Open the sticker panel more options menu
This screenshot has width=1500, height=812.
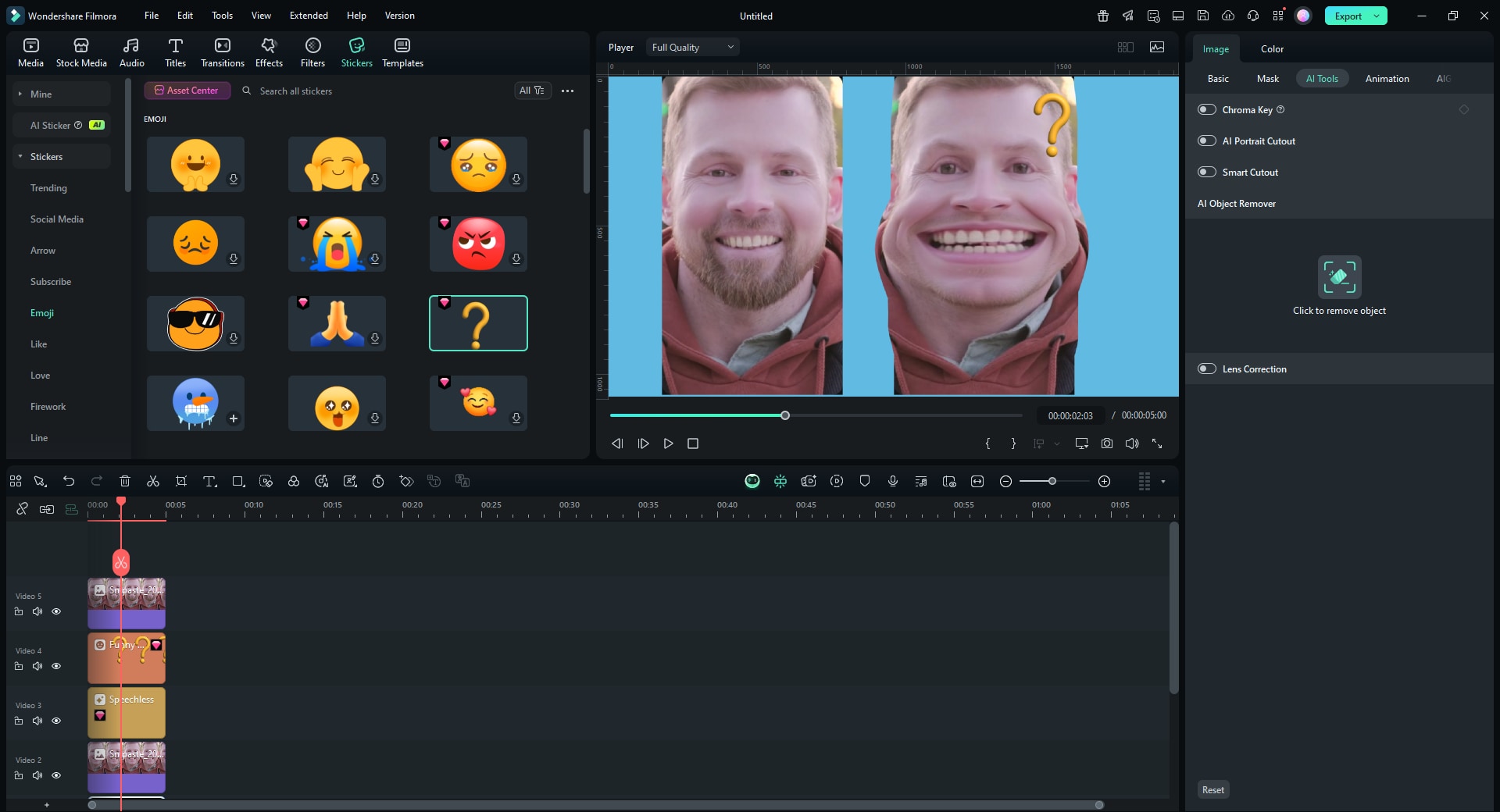568,91
